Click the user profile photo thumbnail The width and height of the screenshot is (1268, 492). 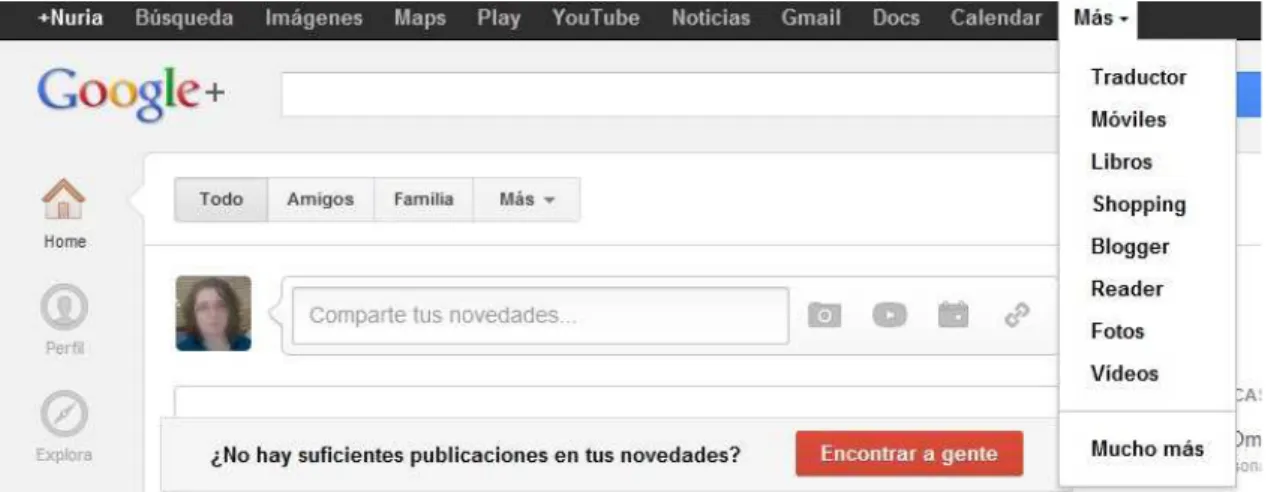tap(213, 313)
